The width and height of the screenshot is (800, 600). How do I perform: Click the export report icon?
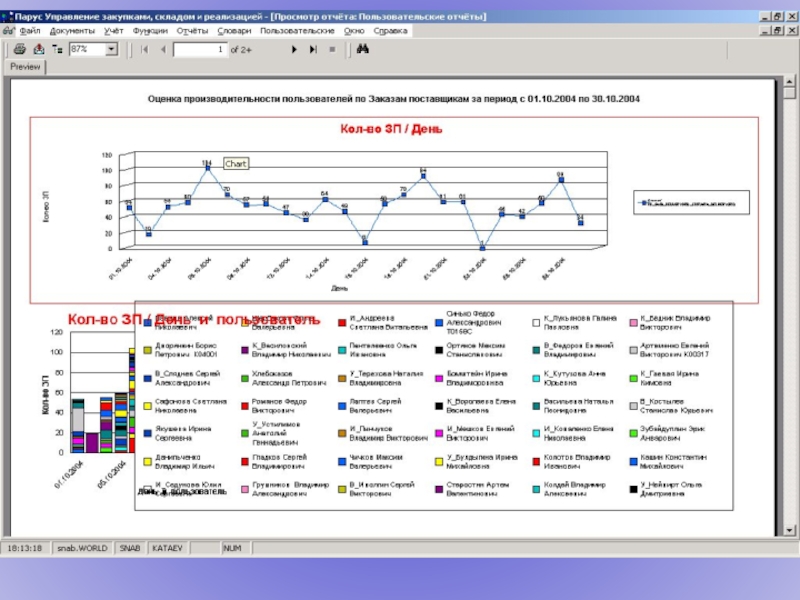point(39,48)
